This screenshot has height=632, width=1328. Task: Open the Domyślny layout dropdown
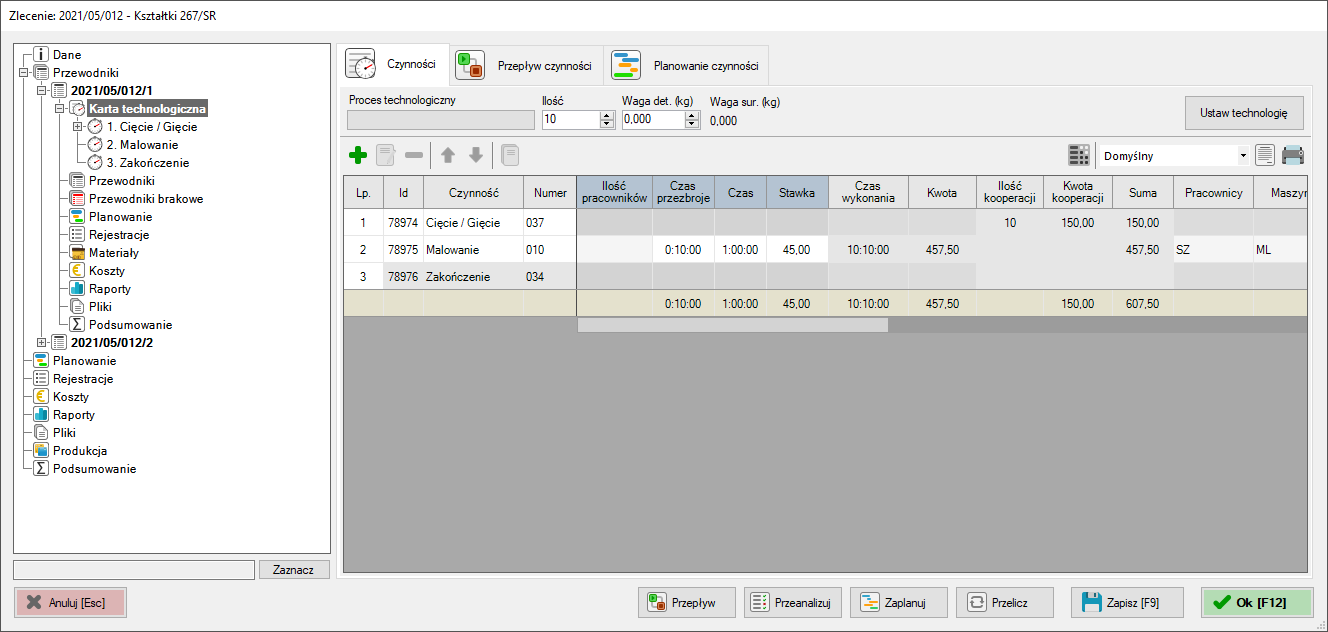coord(1242,156)
